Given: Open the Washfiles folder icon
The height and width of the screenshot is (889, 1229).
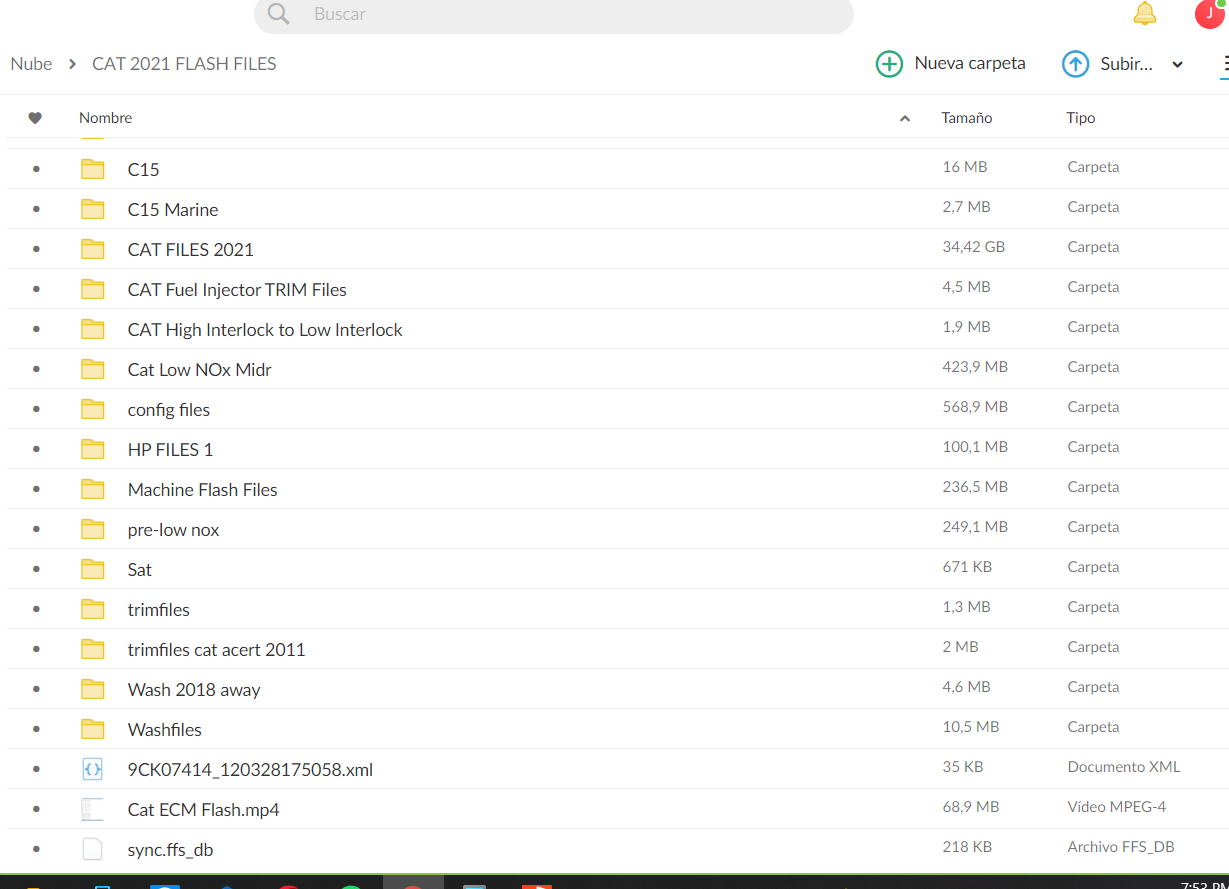Looking at the screenshot, I should pyautogui.click(x=93, y=729).
